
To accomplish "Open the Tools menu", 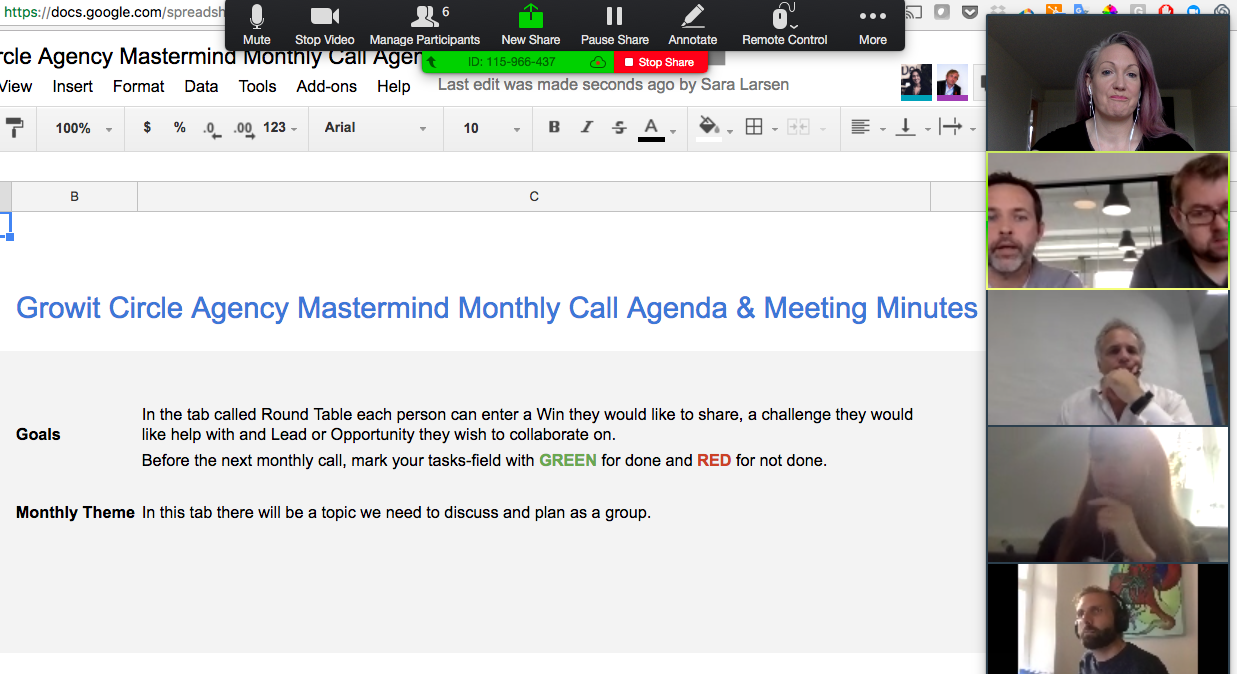I will click(x=257, y=86).
